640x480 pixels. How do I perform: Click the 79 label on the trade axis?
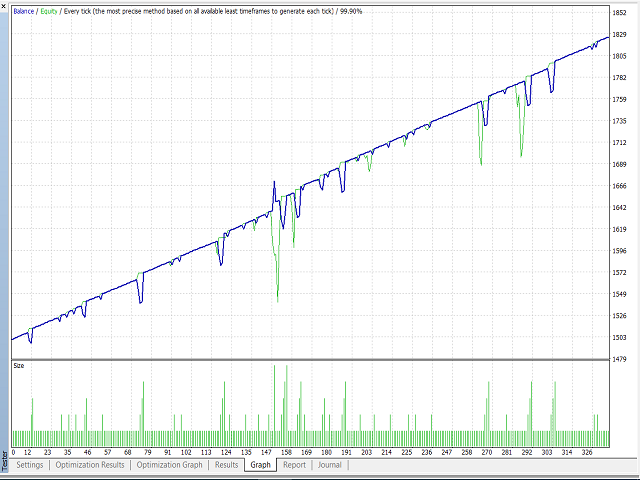[x=148, y=452]
